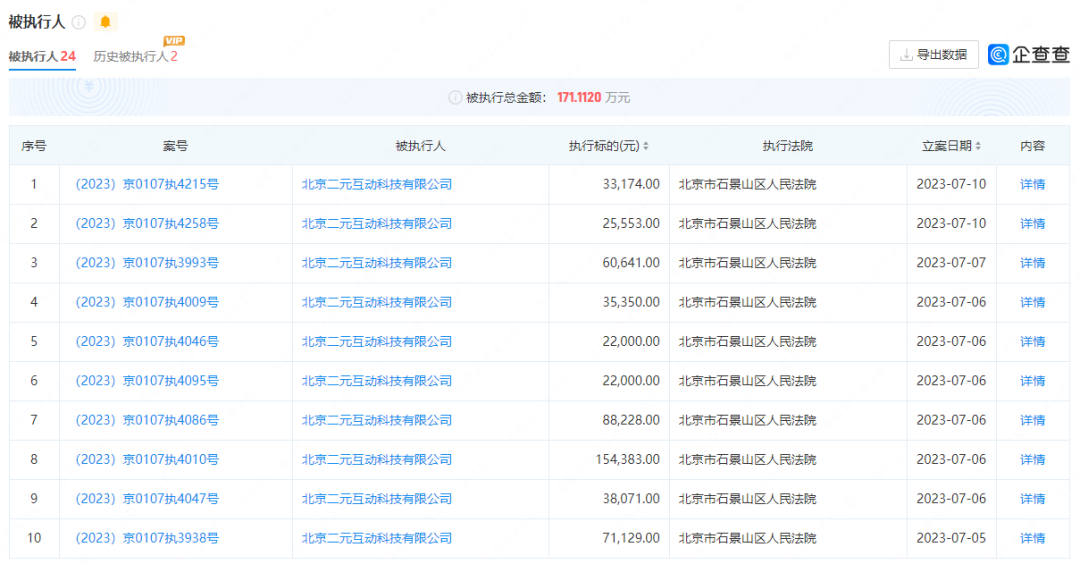Image resolution: width=1080 pixels, height=564 pixels.
Task: Open 北京二元互动科技有限公司 link in row 10
Action: (377, 538)
